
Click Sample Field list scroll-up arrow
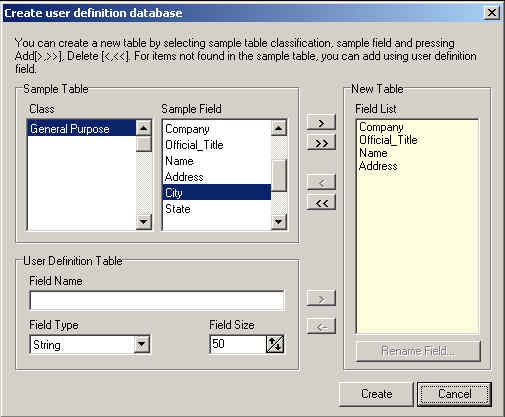pyautogui.click(x=279, y=128)
